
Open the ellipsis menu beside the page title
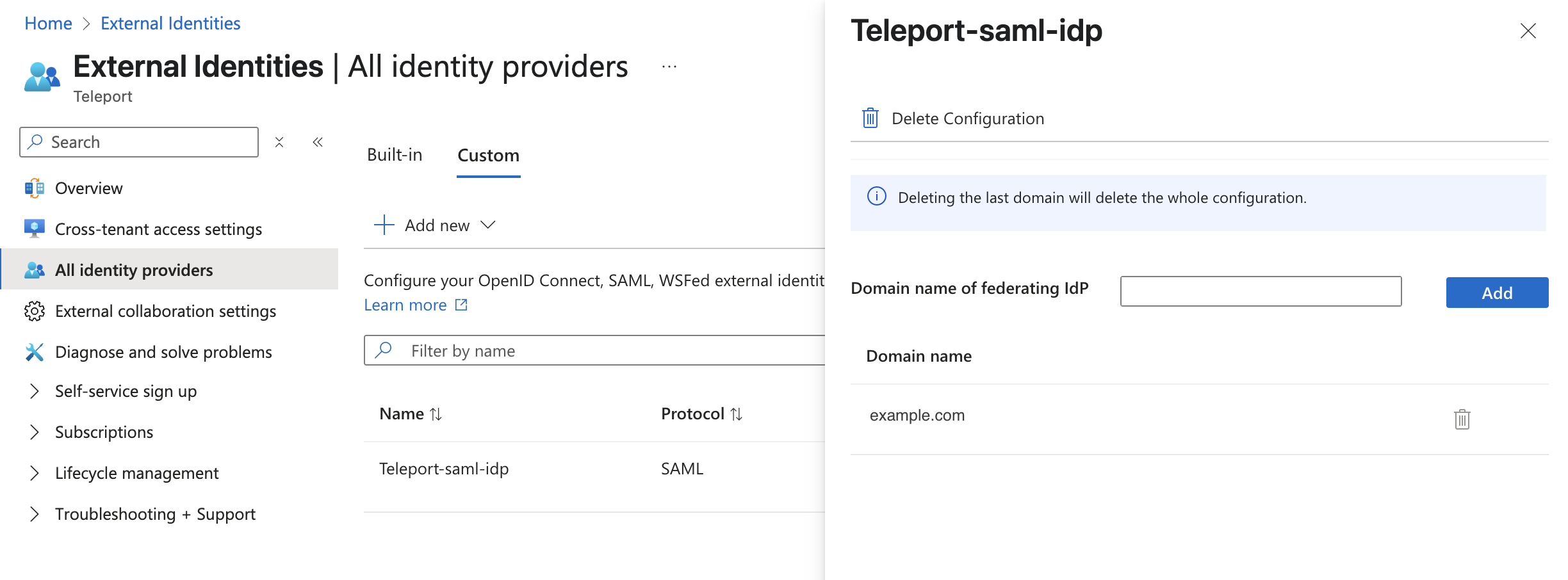click(x=668, y=67)
